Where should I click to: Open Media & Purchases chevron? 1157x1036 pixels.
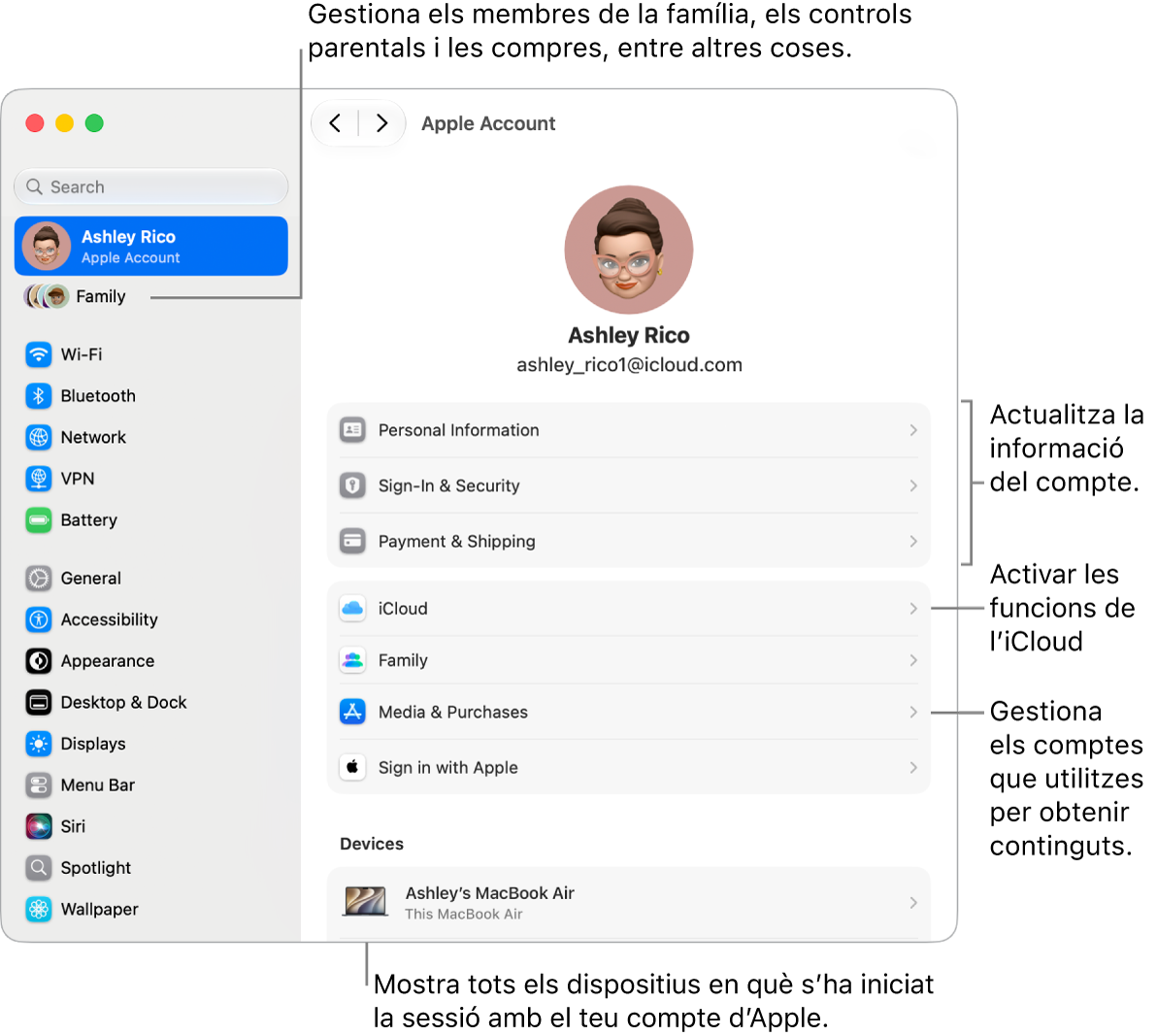pos(913,712)
